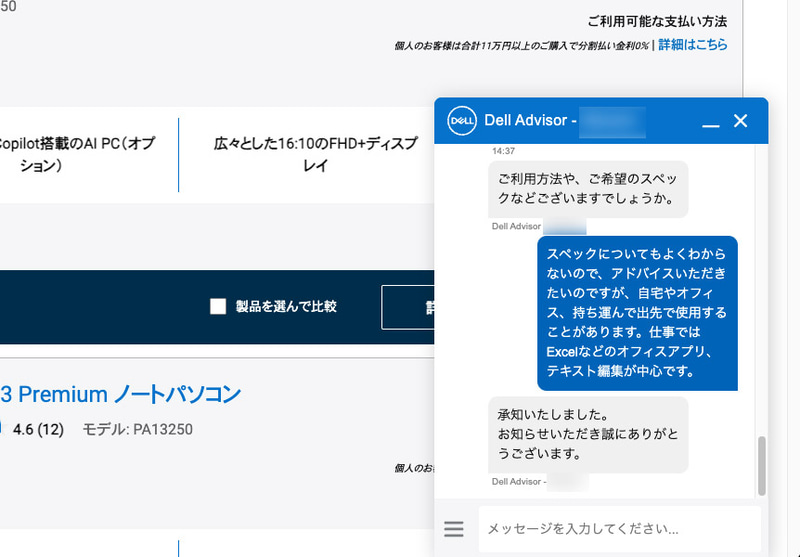Open the chat hamburger menu icon
This screenshot has width=800, height=557.
454,529
